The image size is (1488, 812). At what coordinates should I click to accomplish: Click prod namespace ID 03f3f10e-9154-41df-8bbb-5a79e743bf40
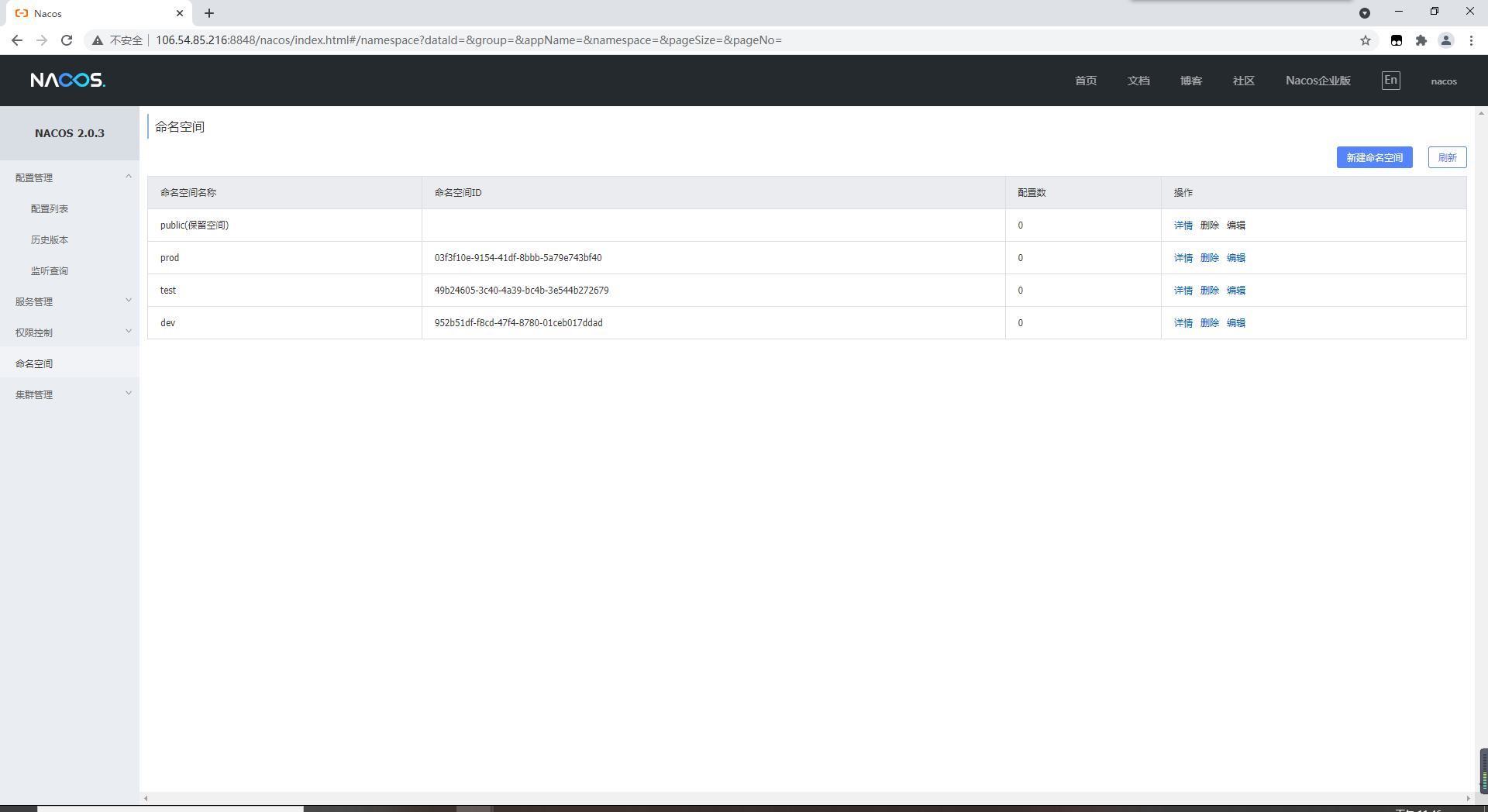518,258
